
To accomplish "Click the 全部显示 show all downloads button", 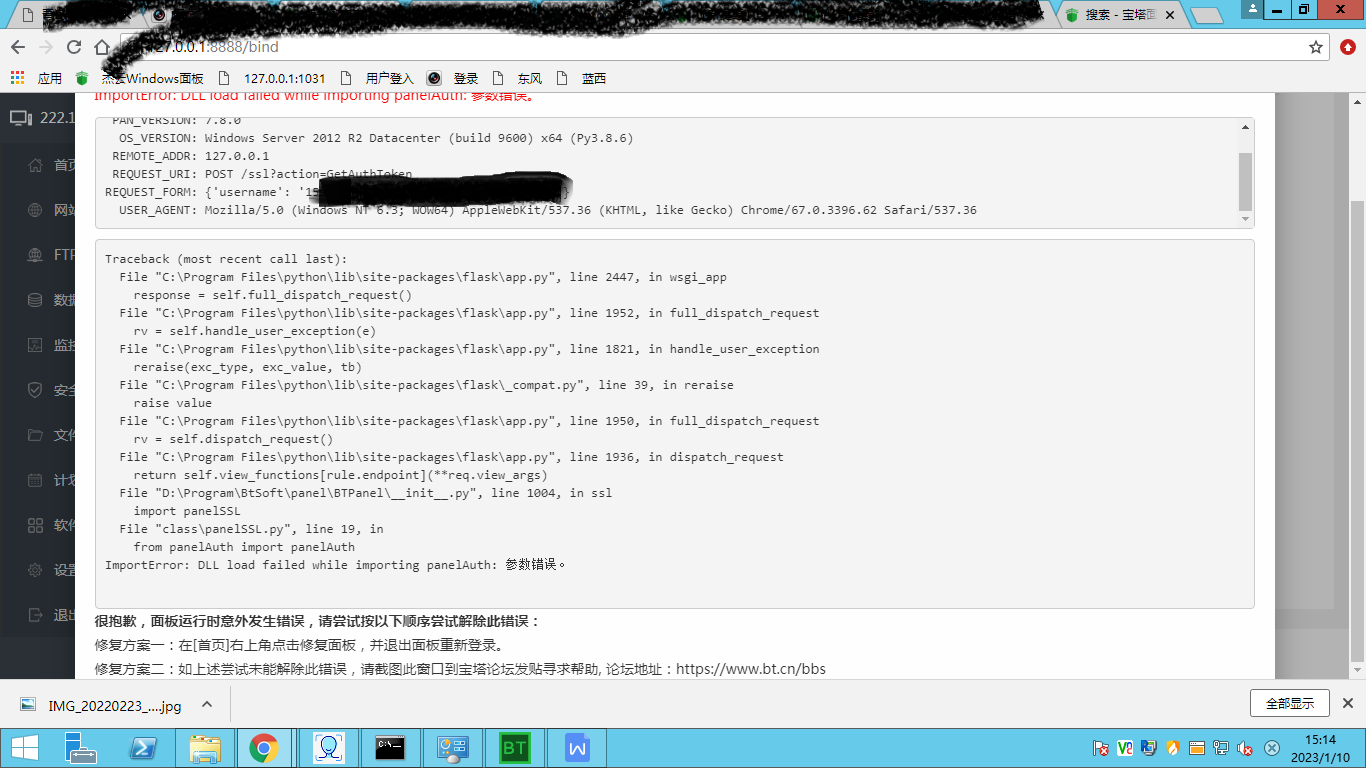I will [1289, 703].
